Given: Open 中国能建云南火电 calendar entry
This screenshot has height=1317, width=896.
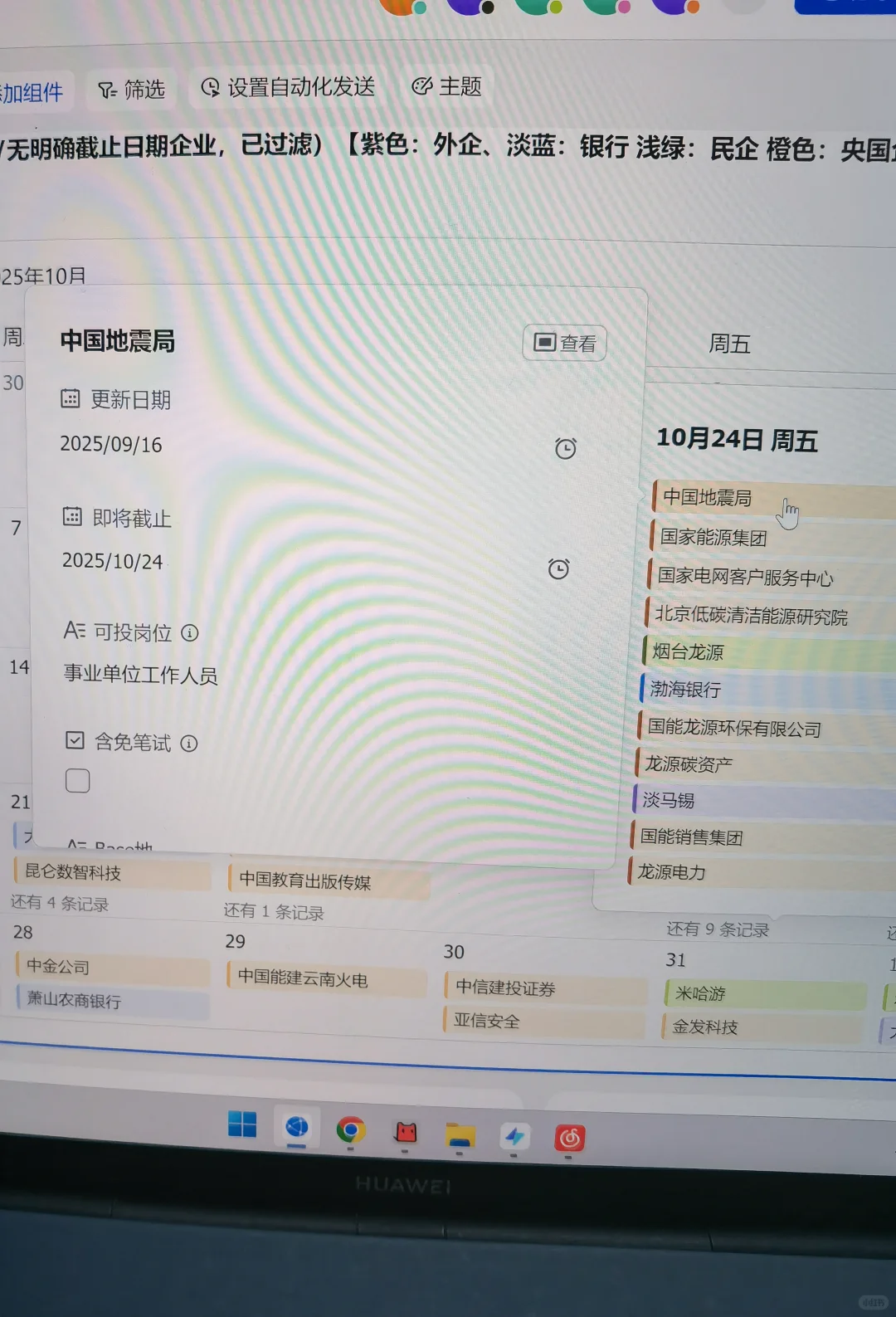Looking at the screenshot, I should [x=327, y=978].
